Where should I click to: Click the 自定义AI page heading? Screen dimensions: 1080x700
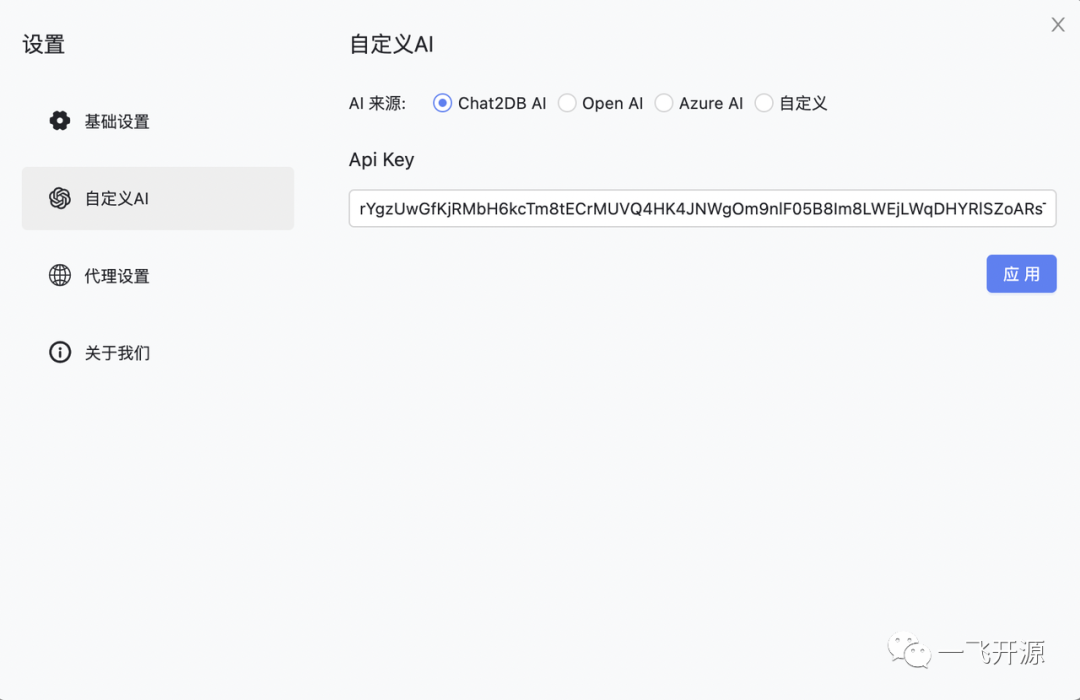click(x=391, y=45)
